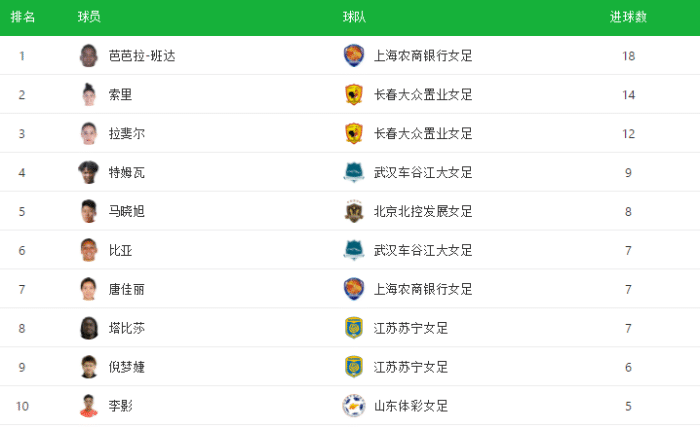Open 北京北控发展女足 team link
This screenshot has height=429, width=700.
(423, 211)
